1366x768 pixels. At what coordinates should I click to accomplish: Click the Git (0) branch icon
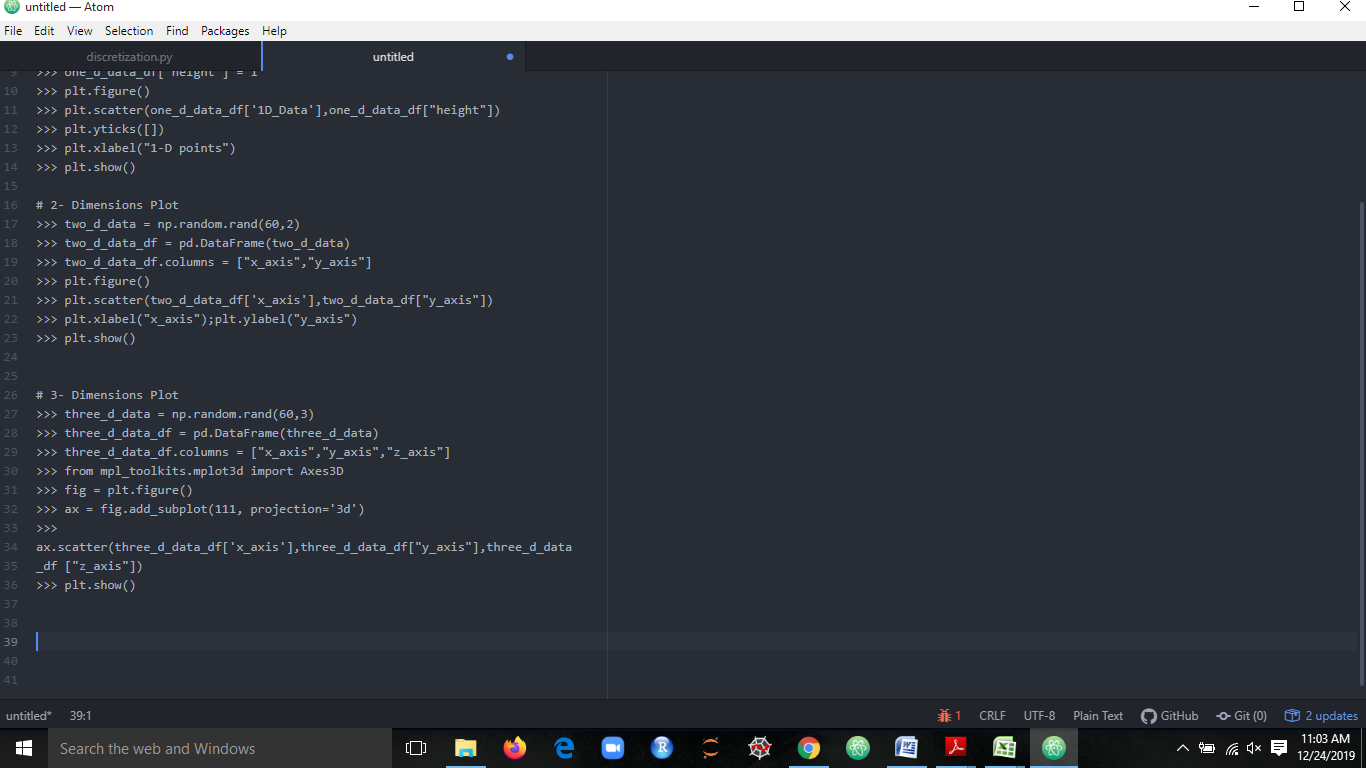(x=1241, y=715)
